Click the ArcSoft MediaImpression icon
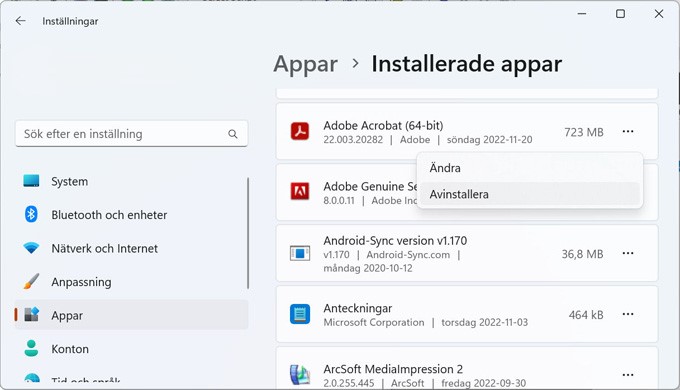The width and height of the screenshot is (680, 390). (300, 375)
